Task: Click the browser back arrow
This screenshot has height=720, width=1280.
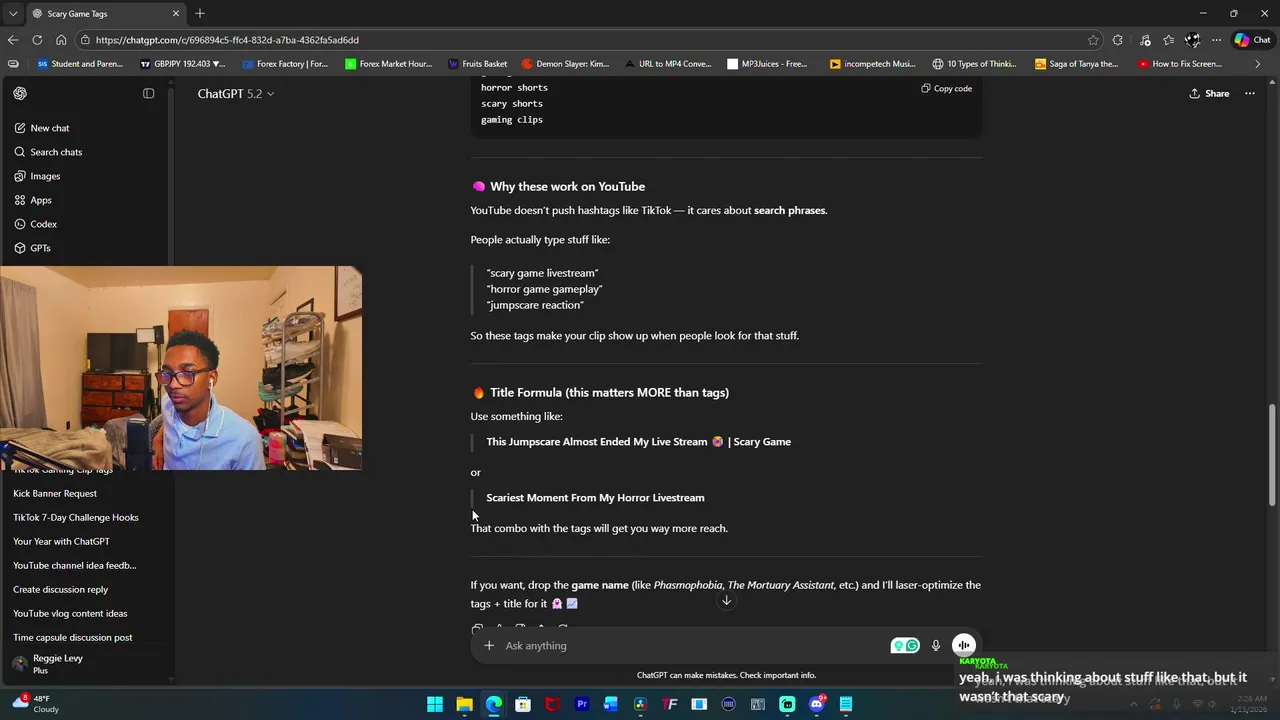Action: tap(13, 40)
